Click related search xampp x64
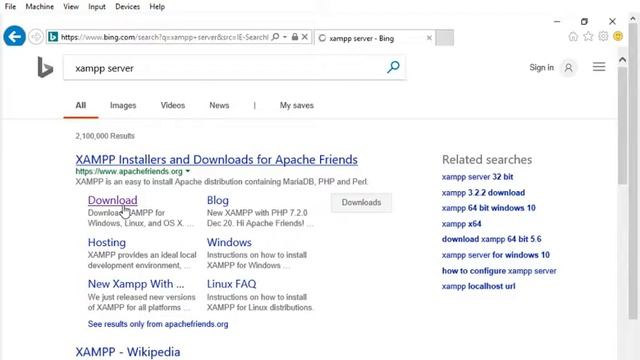 [x=461, y=224]
